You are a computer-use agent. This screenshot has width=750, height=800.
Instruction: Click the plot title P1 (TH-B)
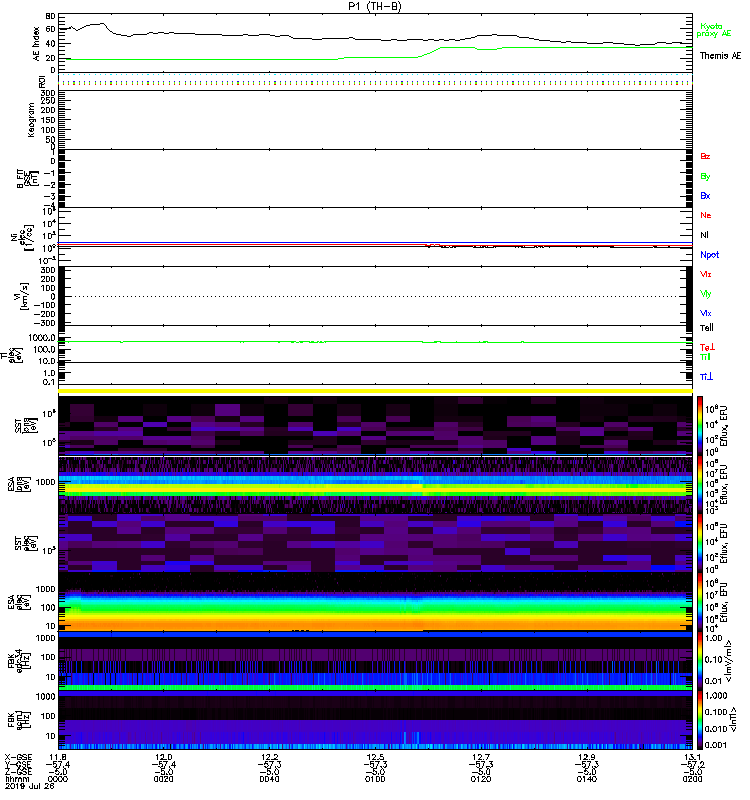point(375,6)
